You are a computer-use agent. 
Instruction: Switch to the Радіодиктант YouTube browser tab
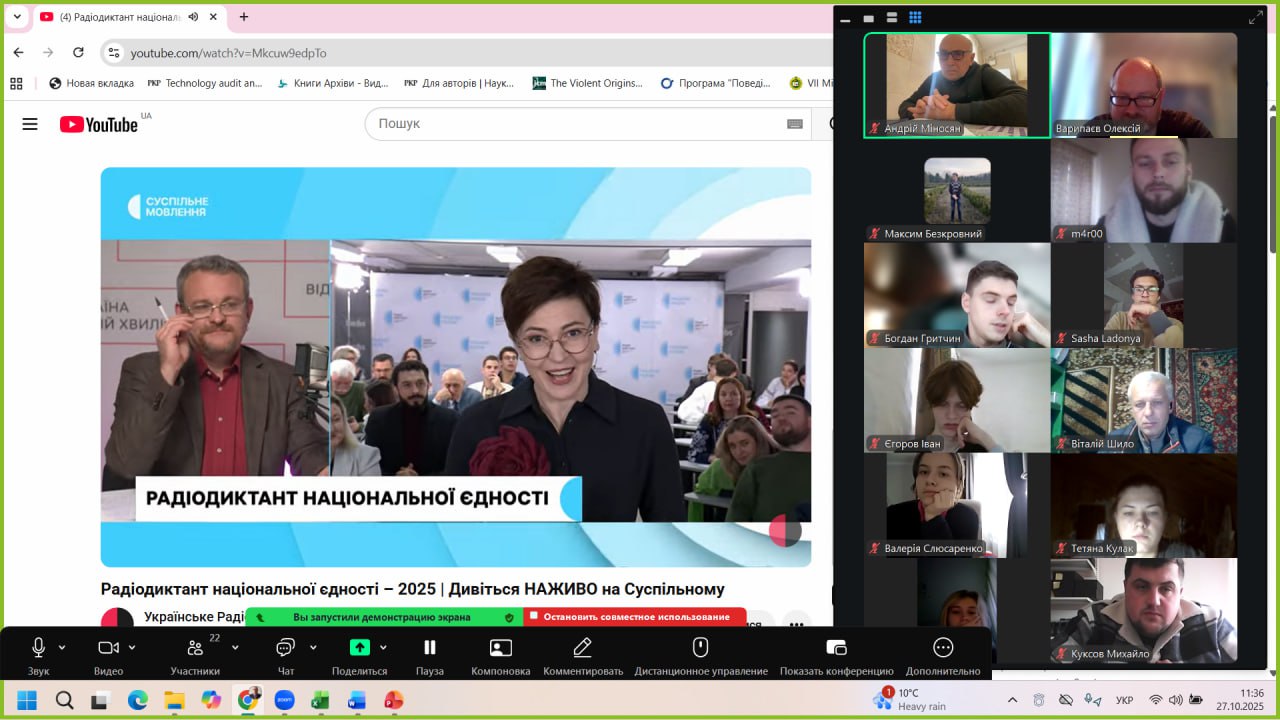[x=118, y=17]
